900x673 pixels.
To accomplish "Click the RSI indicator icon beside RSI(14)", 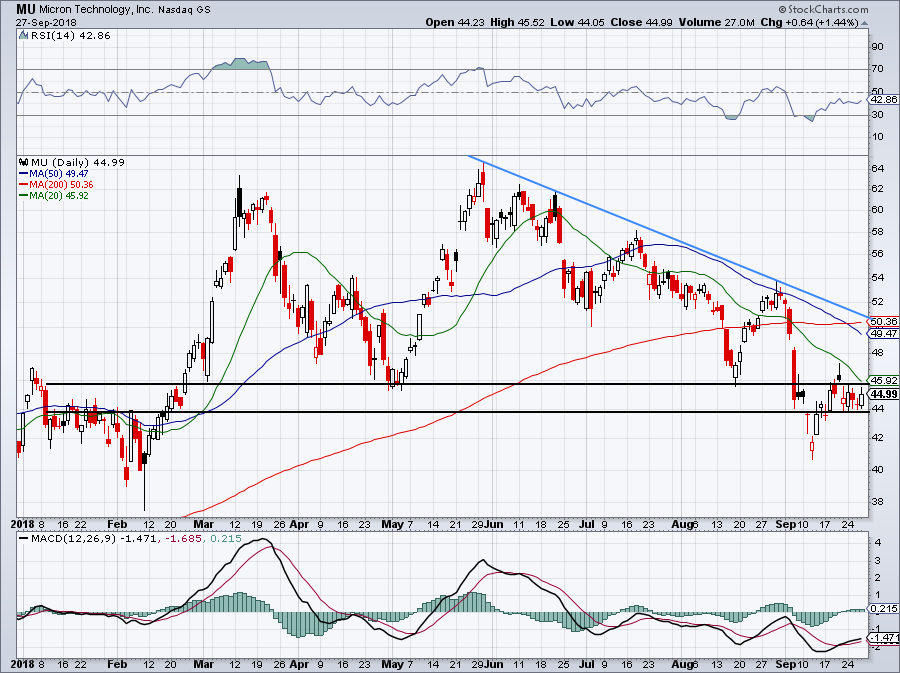I will pyautogui.click(x=24, y=36).
